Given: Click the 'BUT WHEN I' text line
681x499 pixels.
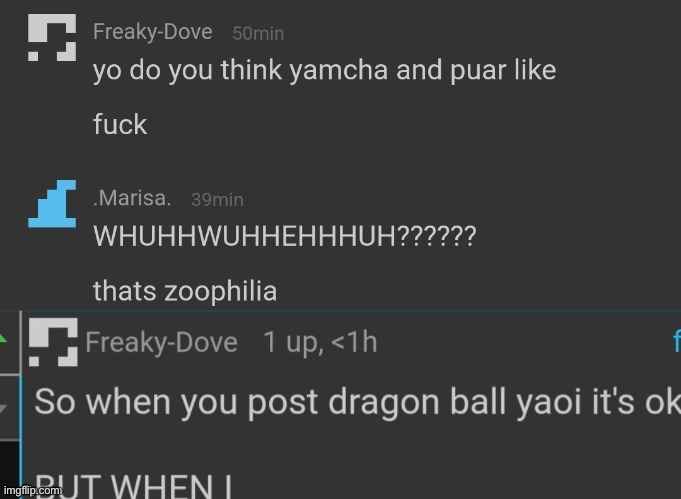Looking at the screenshot, I should point(134,486).
